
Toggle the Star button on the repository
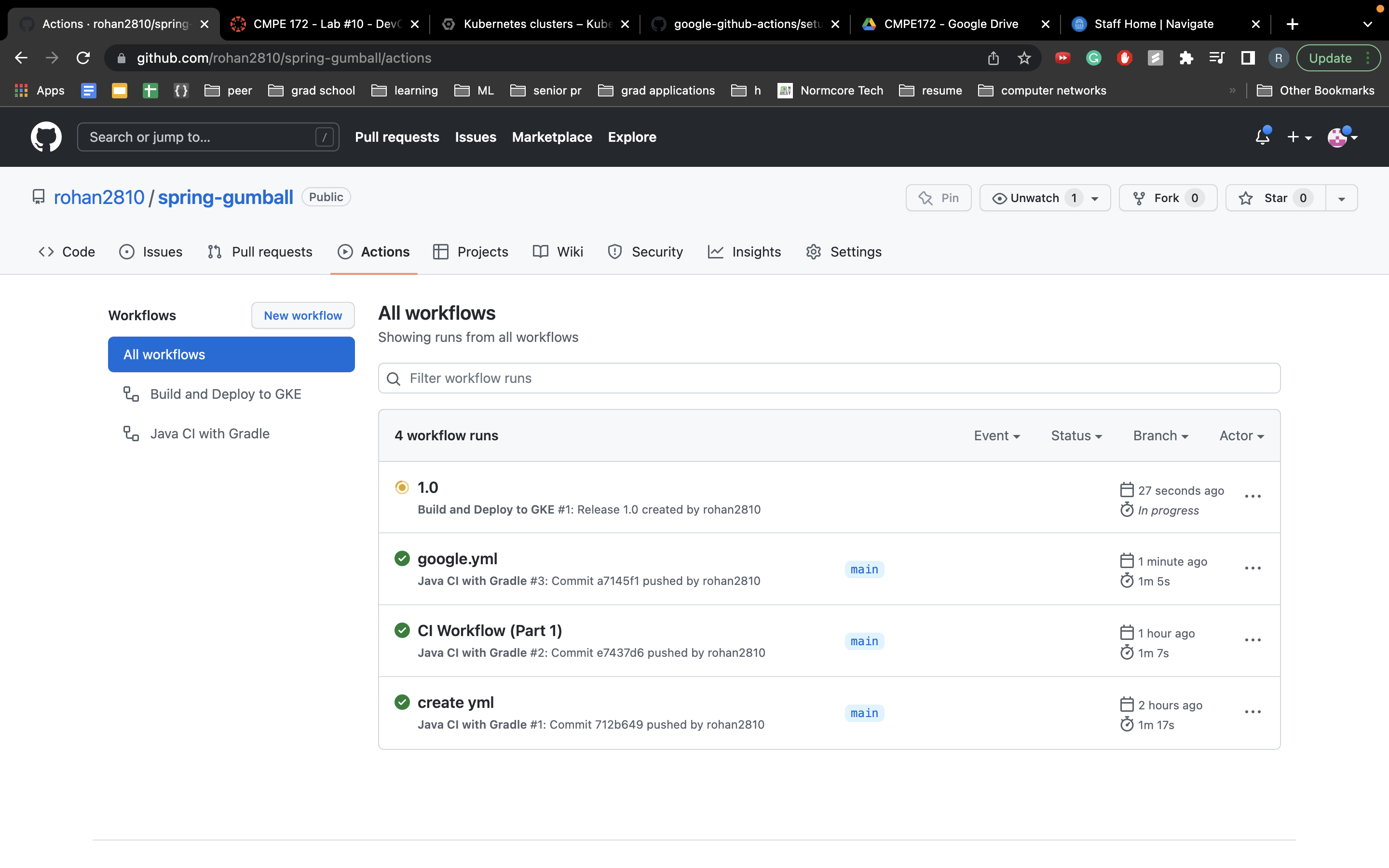[x=1275, y=198]
